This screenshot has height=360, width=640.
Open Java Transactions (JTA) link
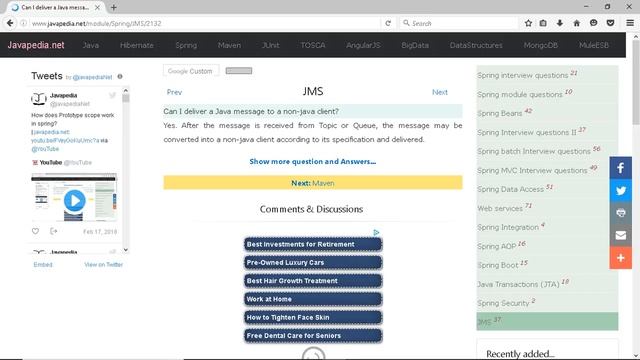pos(518,284)
